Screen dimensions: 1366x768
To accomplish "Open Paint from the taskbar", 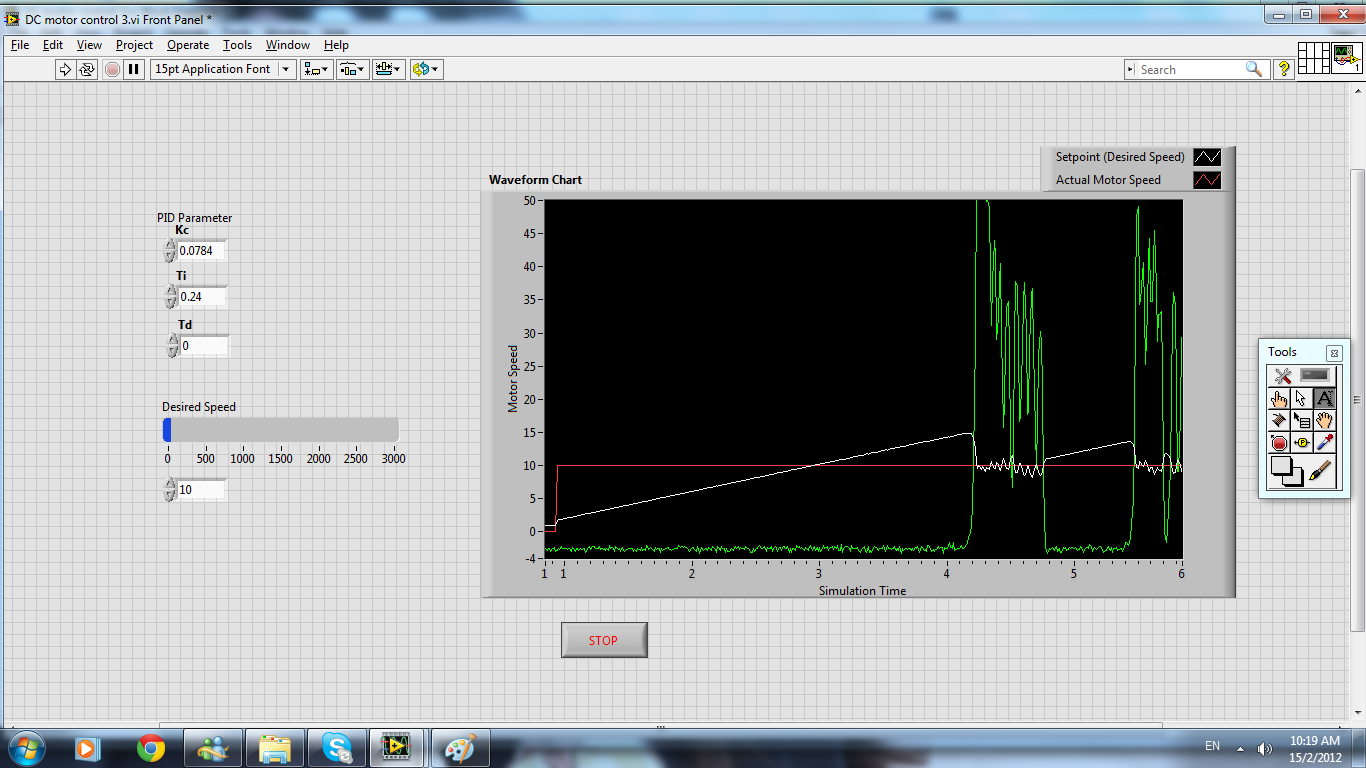I will [x=461, y=747].
